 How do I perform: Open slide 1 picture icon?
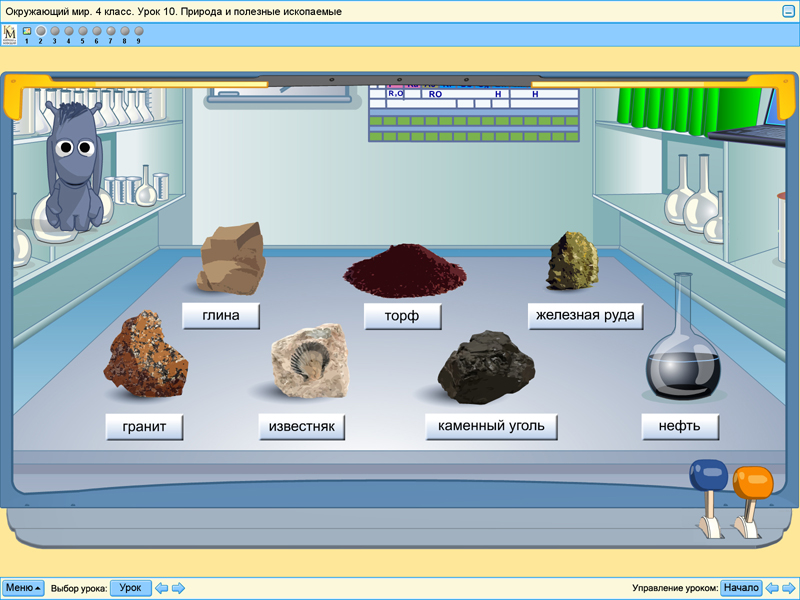click(27, 31)
